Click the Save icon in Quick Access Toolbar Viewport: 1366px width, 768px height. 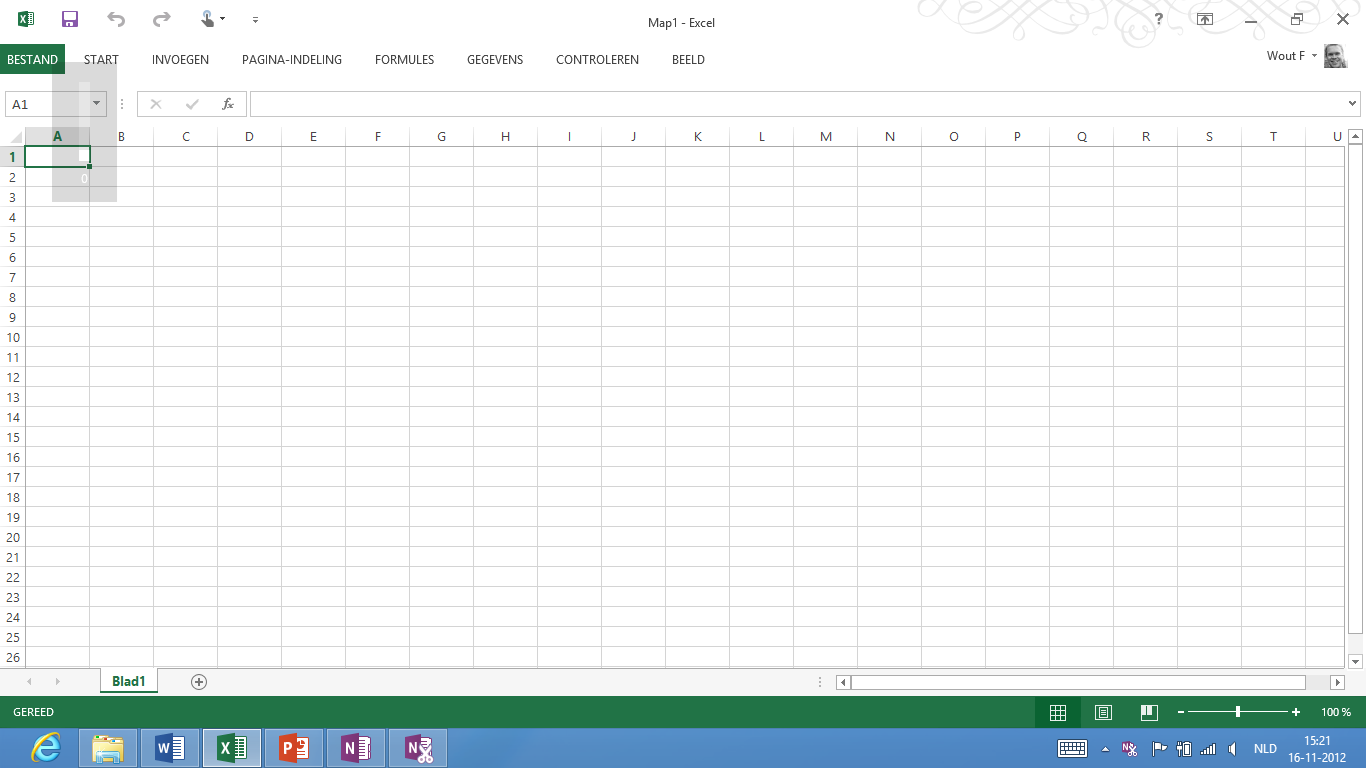[x=70, y=19]
